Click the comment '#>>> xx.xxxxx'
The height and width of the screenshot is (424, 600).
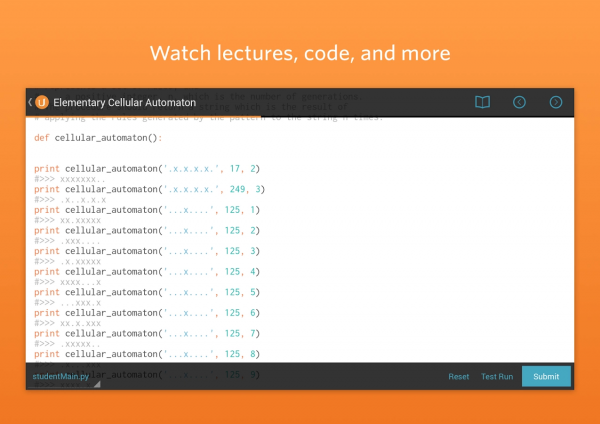click(x=67, y=220)
